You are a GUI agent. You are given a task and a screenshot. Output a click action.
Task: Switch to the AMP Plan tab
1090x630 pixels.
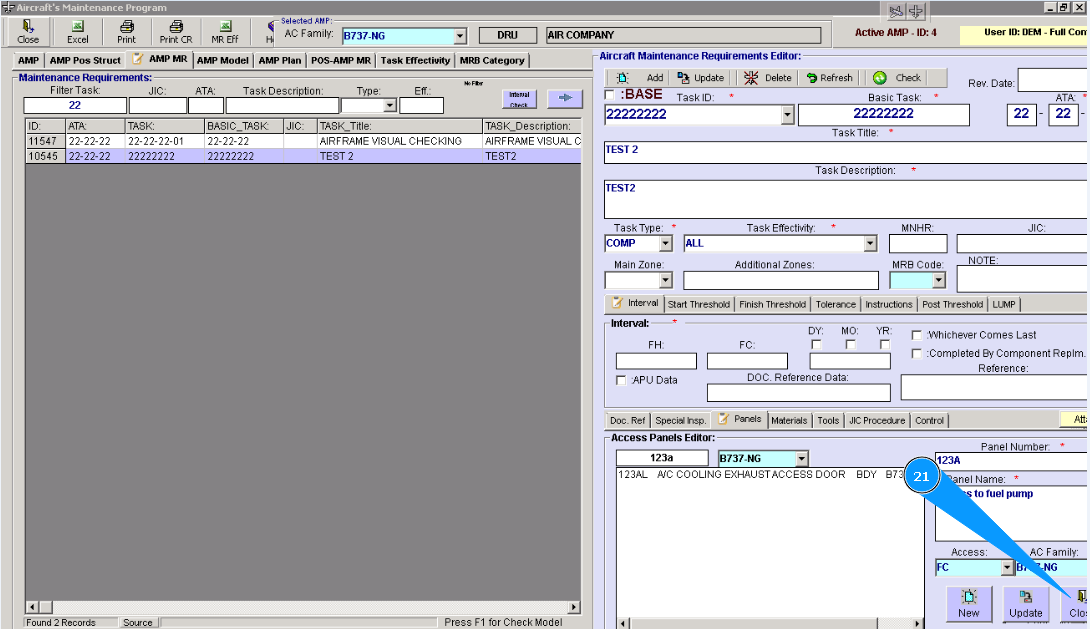tap(279, 60)
